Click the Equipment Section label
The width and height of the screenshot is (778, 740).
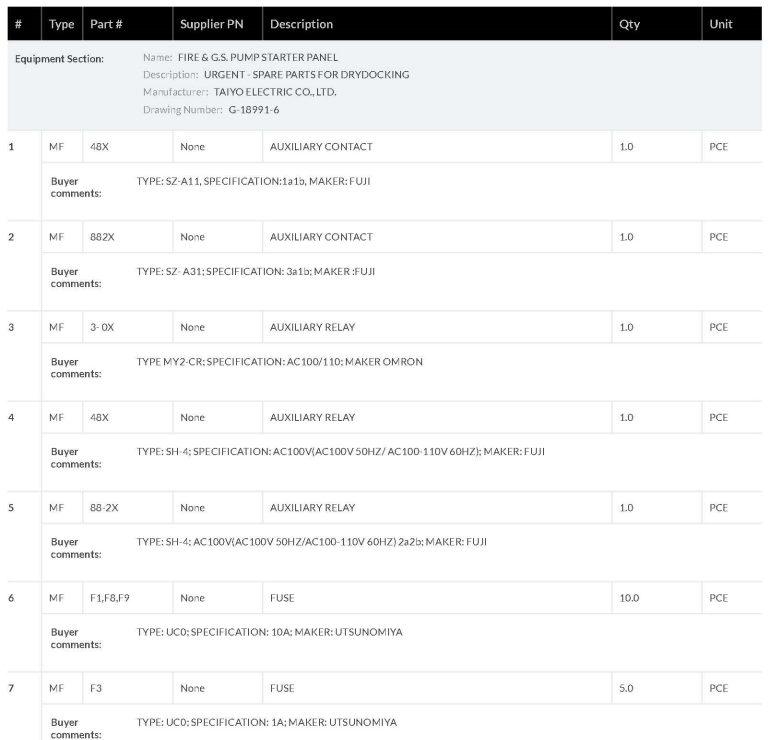pos(59,59)
